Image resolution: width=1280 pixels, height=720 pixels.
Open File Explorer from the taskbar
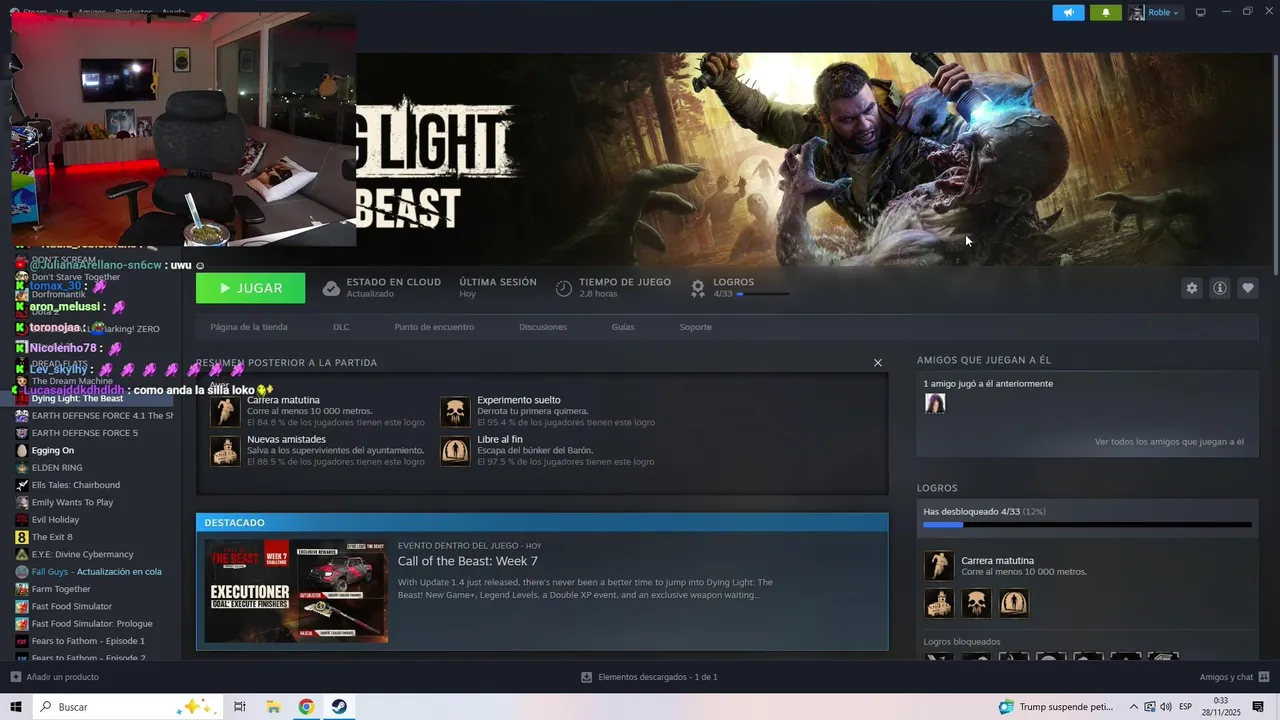(273, 707)
